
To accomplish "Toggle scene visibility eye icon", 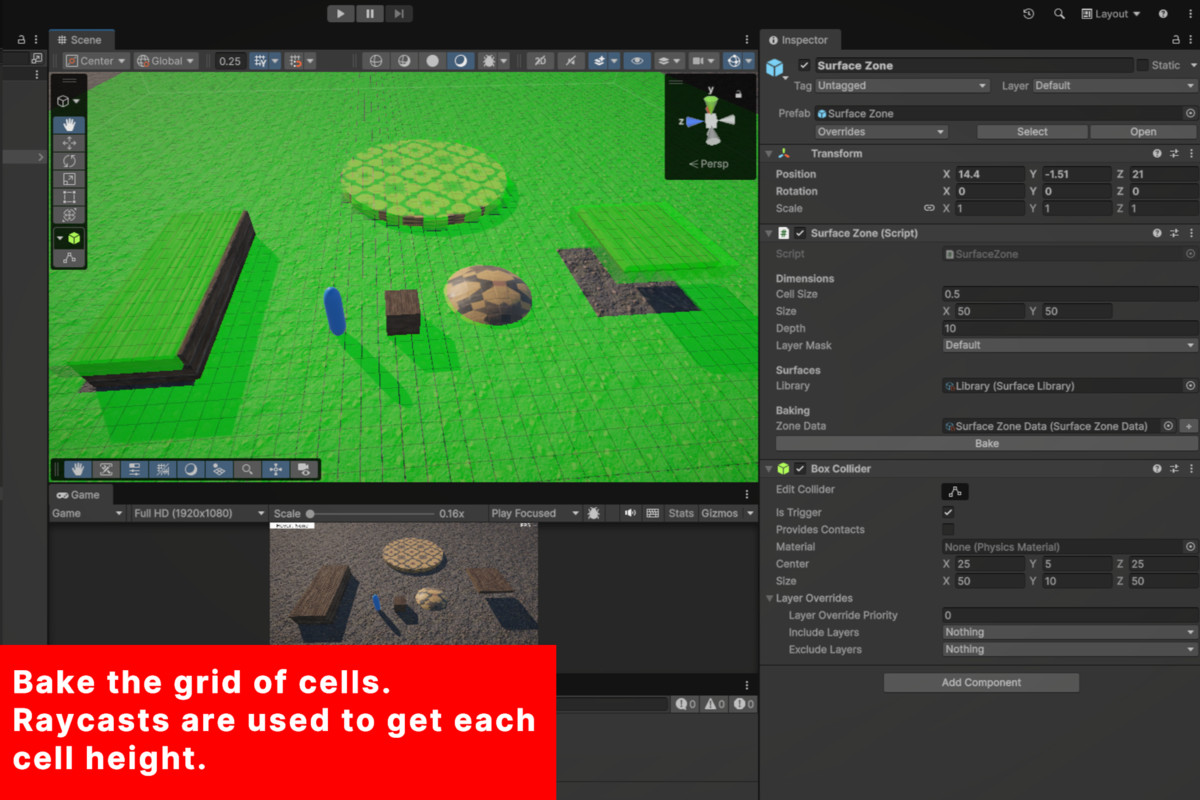I will tap(636, 61).
